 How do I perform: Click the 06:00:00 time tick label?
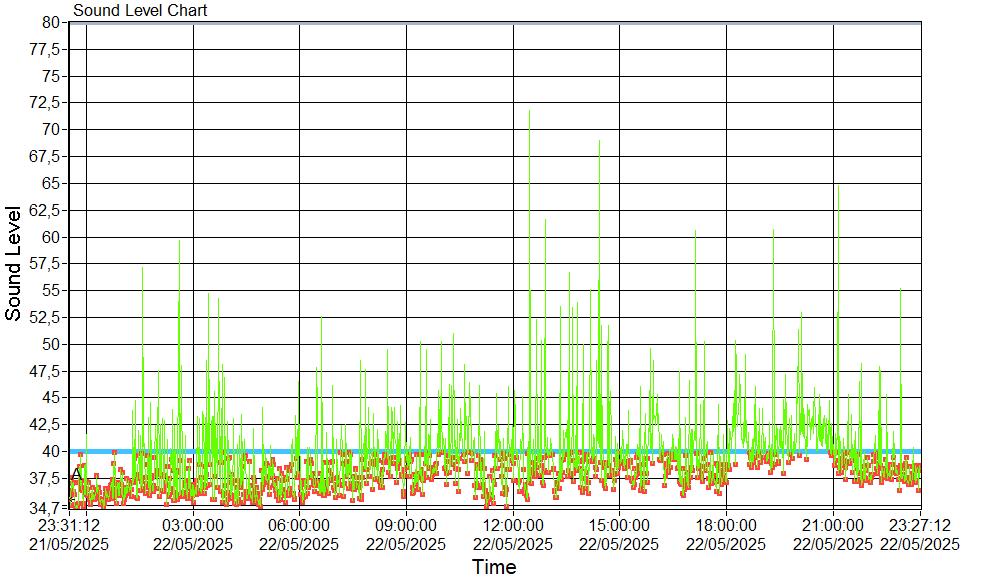pyautogui.click(x=299, y=524)
